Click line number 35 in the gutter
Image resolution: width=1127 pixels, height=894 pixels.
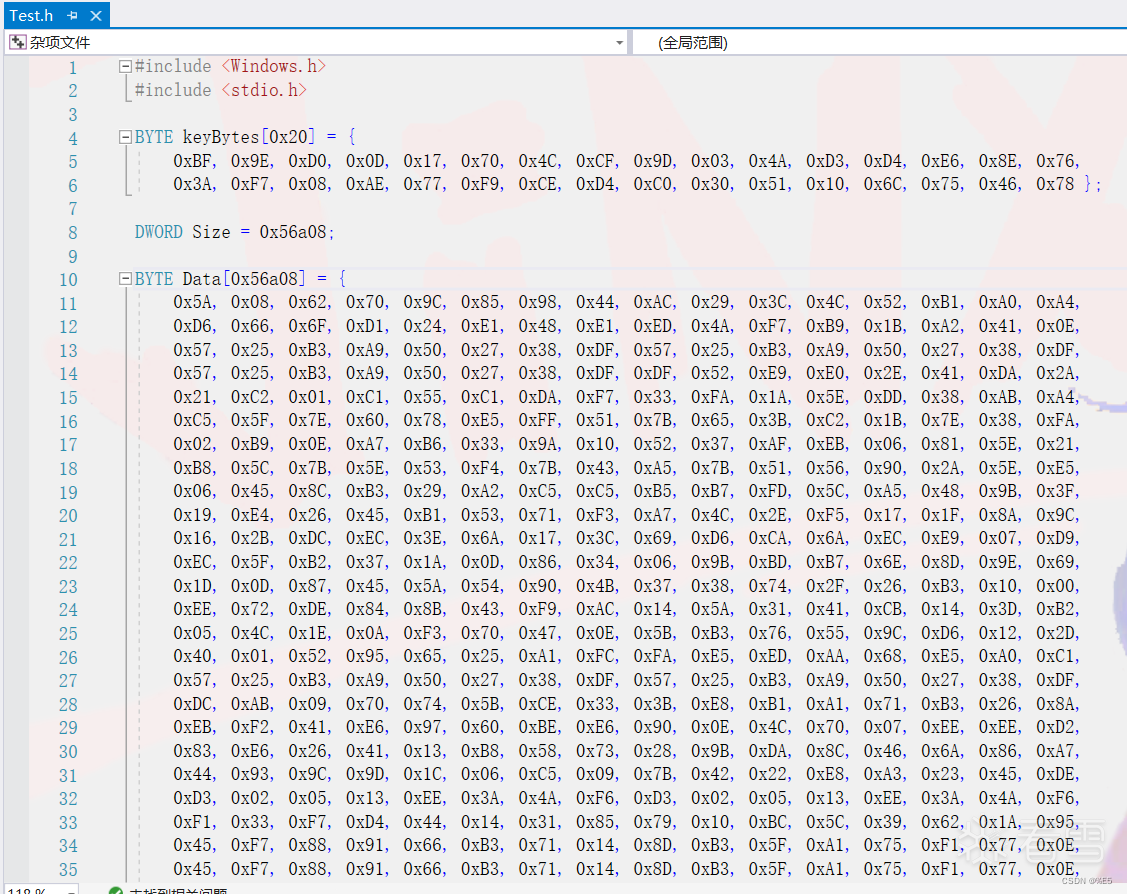tap(68, 870)
